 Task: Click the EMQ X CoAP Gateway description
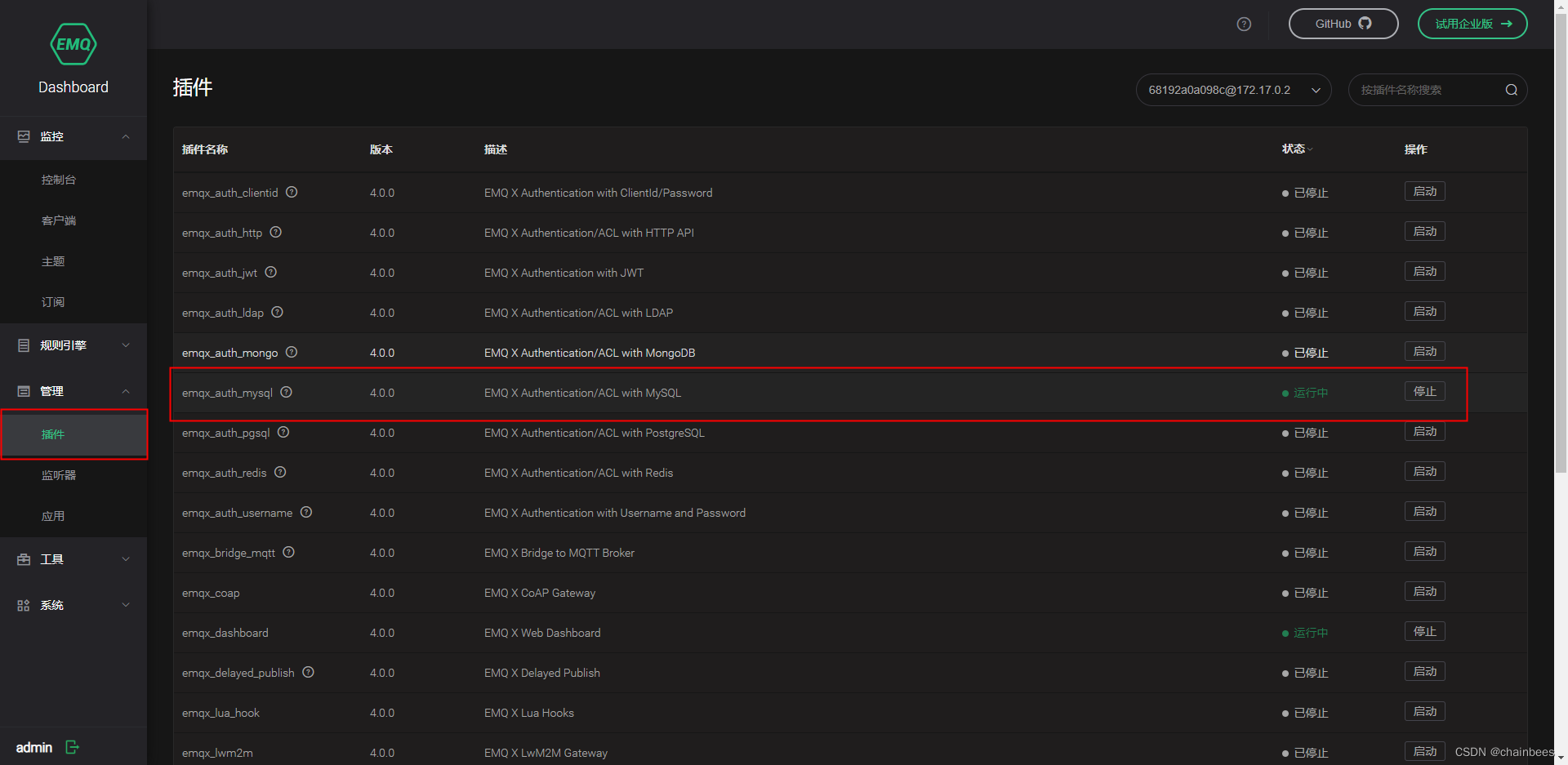click(540, 593)
